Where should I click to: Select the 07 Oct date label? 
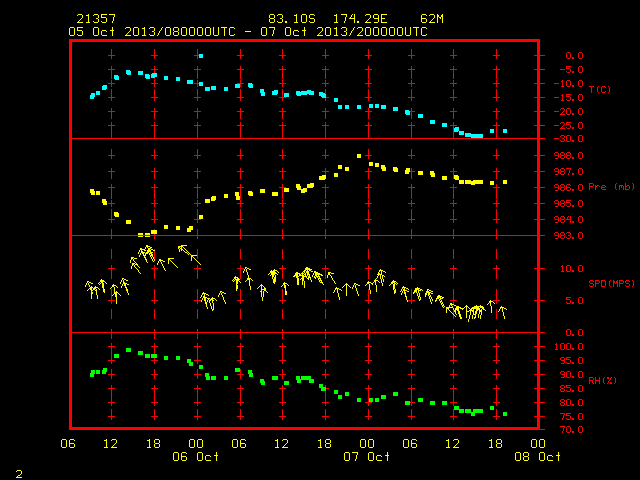pyautogui.click(x=367, y=456)
